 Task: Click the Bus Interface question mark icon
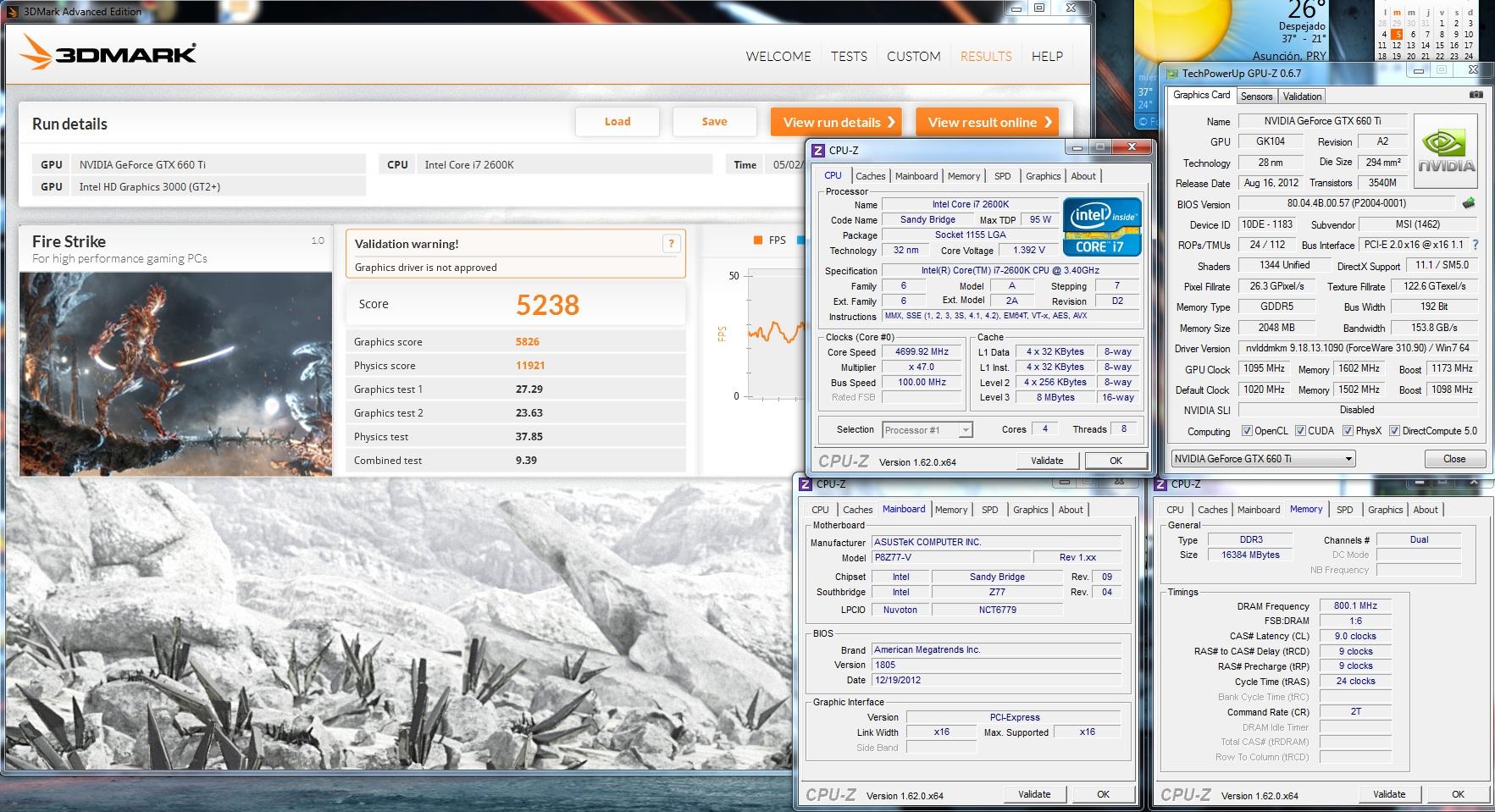(x=1476, y=245)
